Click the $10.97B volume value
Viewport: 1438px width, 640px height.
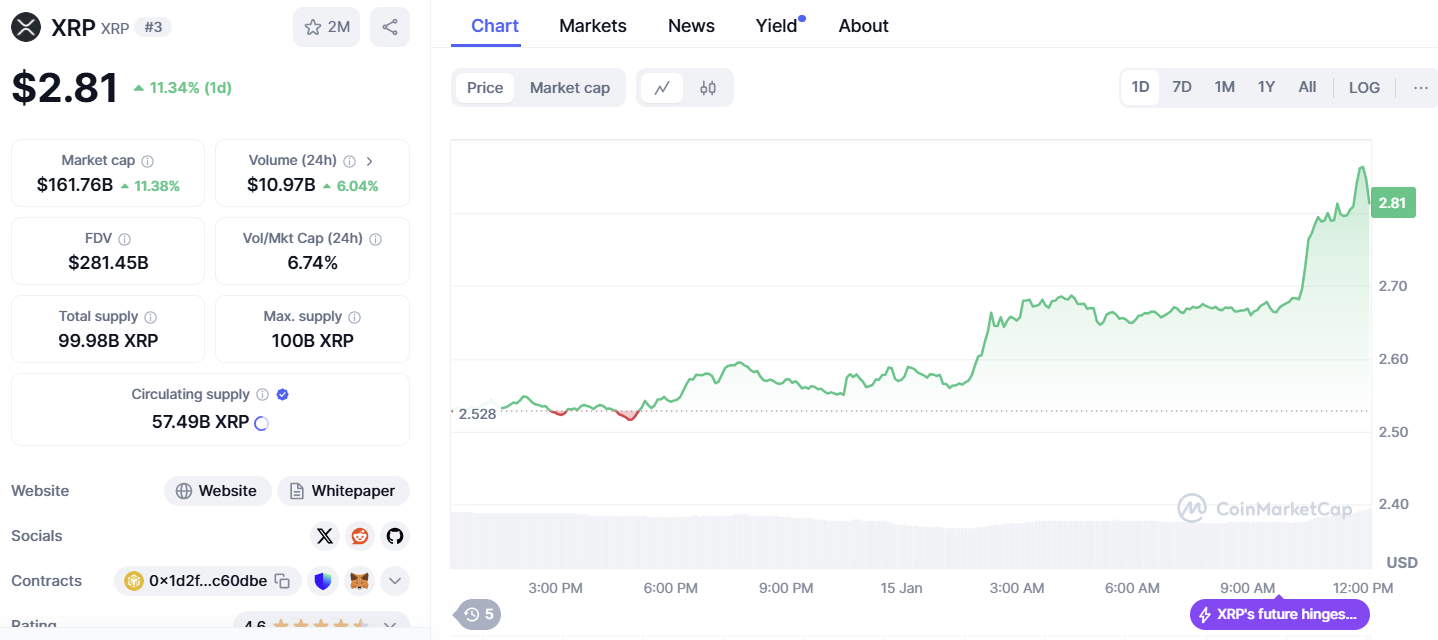(x=281, y=185)
